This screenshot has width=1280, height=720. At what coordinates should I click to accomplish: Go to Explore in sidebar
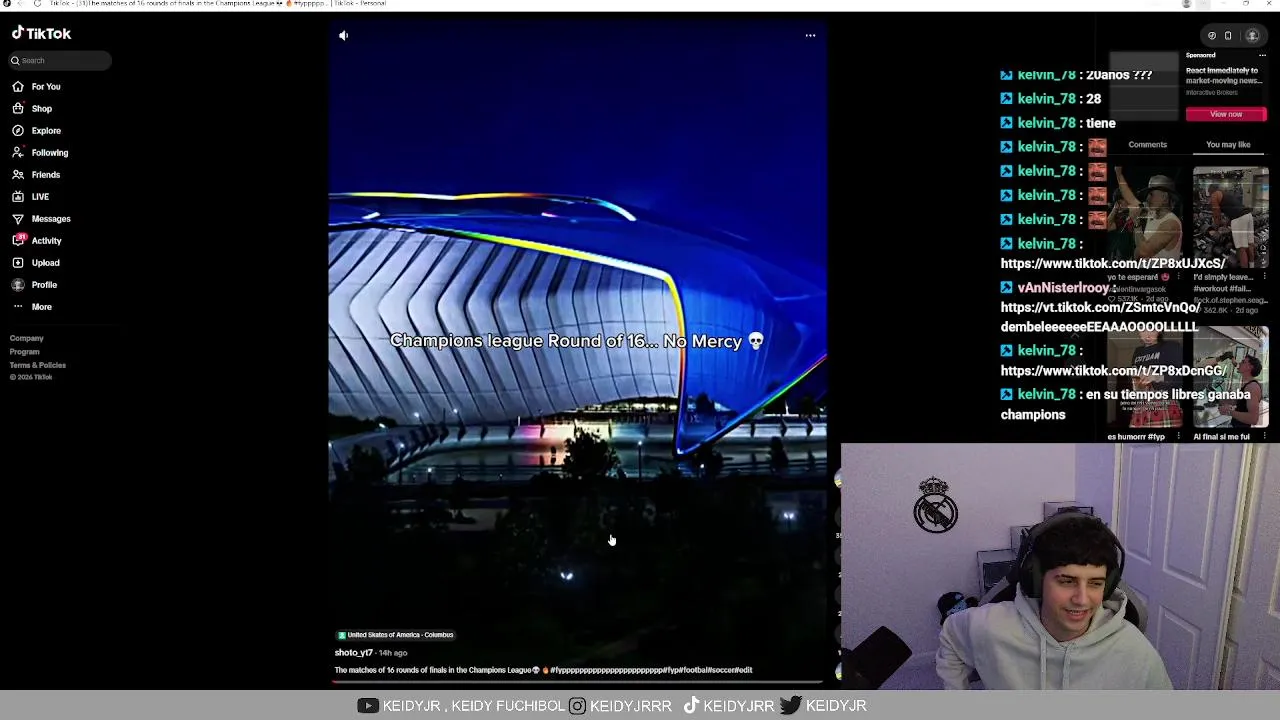36,131
